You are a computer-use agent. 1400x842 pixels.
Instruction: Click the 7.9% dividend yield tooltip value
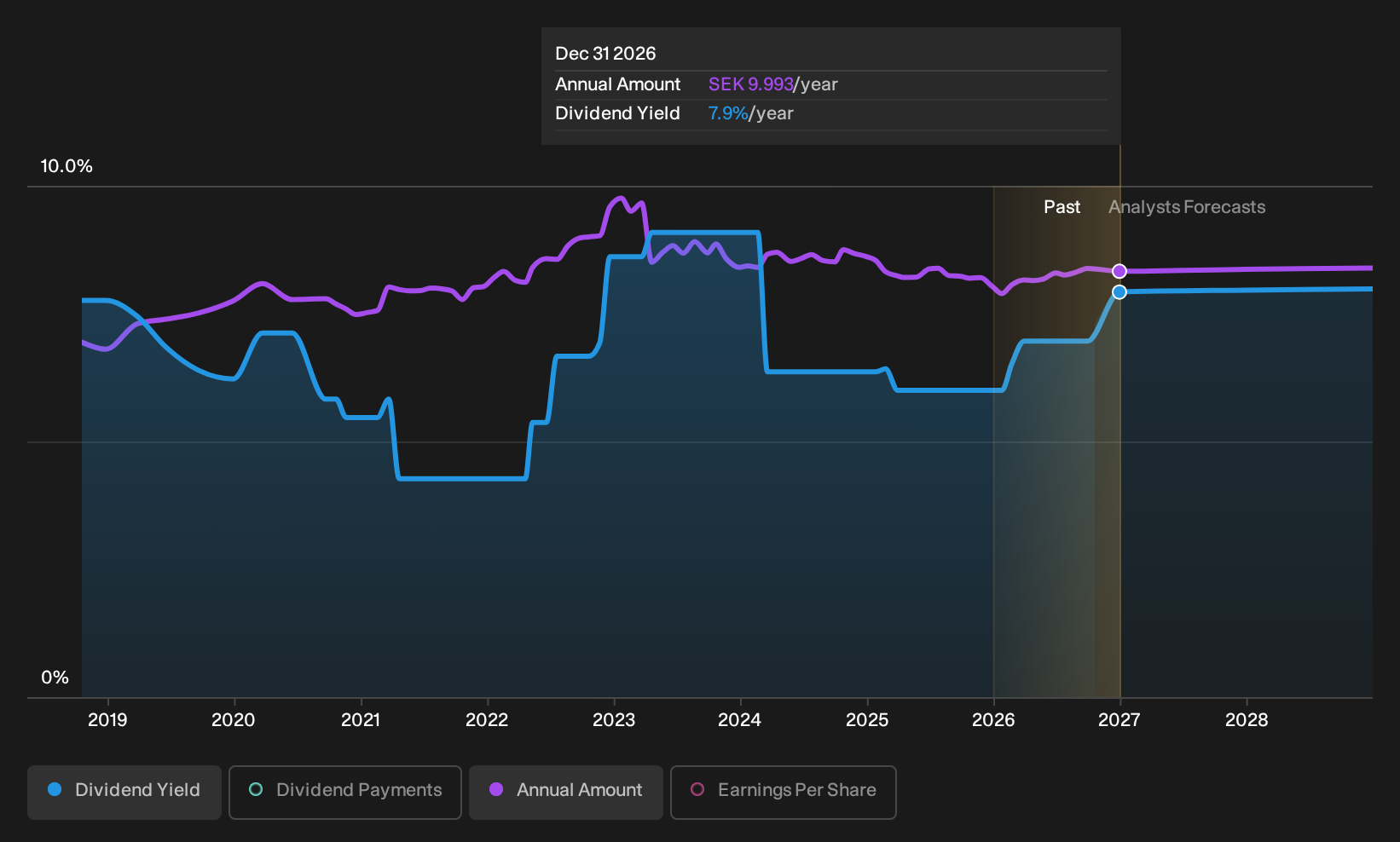(x=728, y=113)
